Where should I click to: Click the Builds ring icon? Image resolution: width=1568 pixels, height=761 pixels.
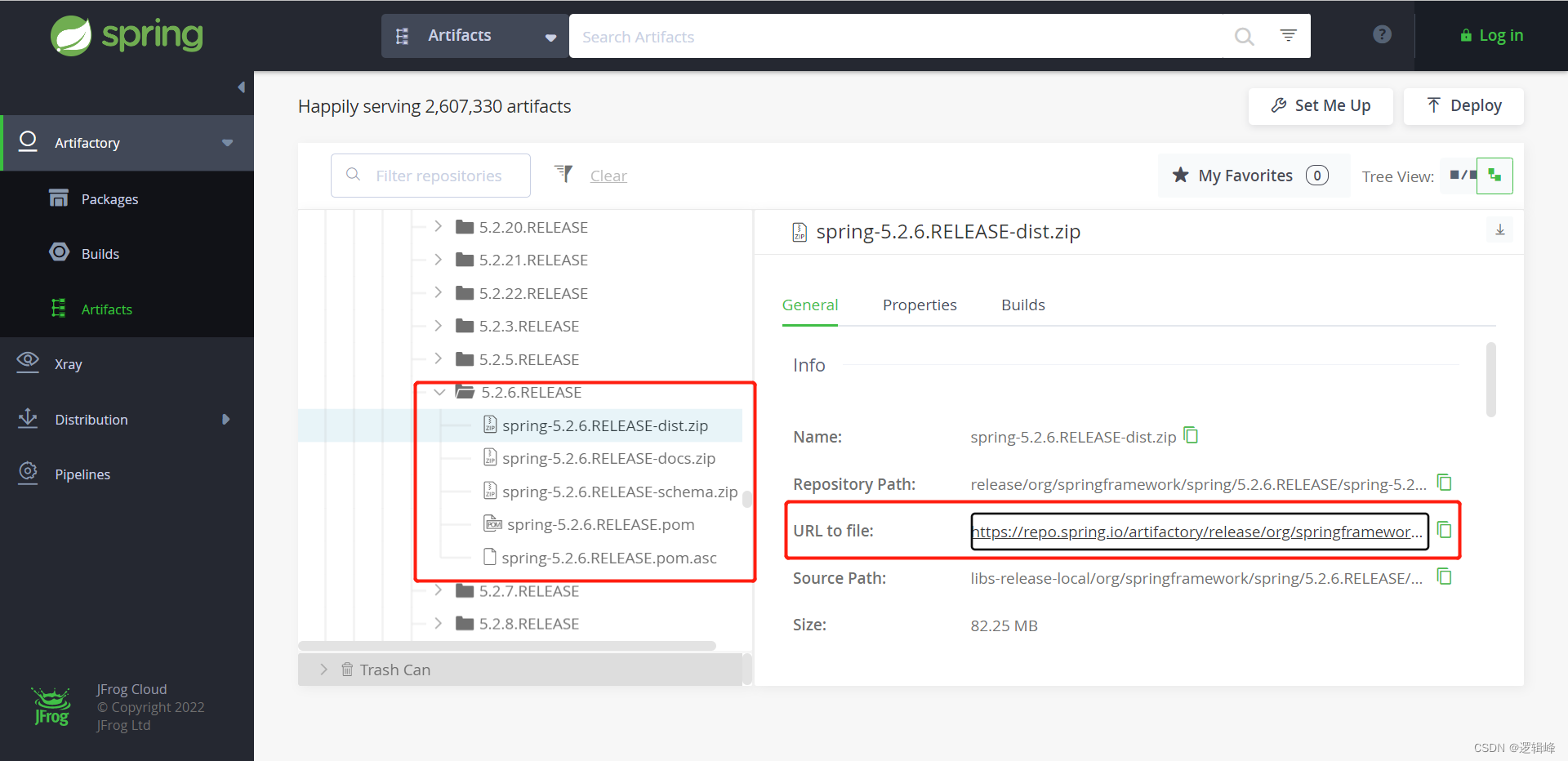pyautogui.click(x=59, y=251)
